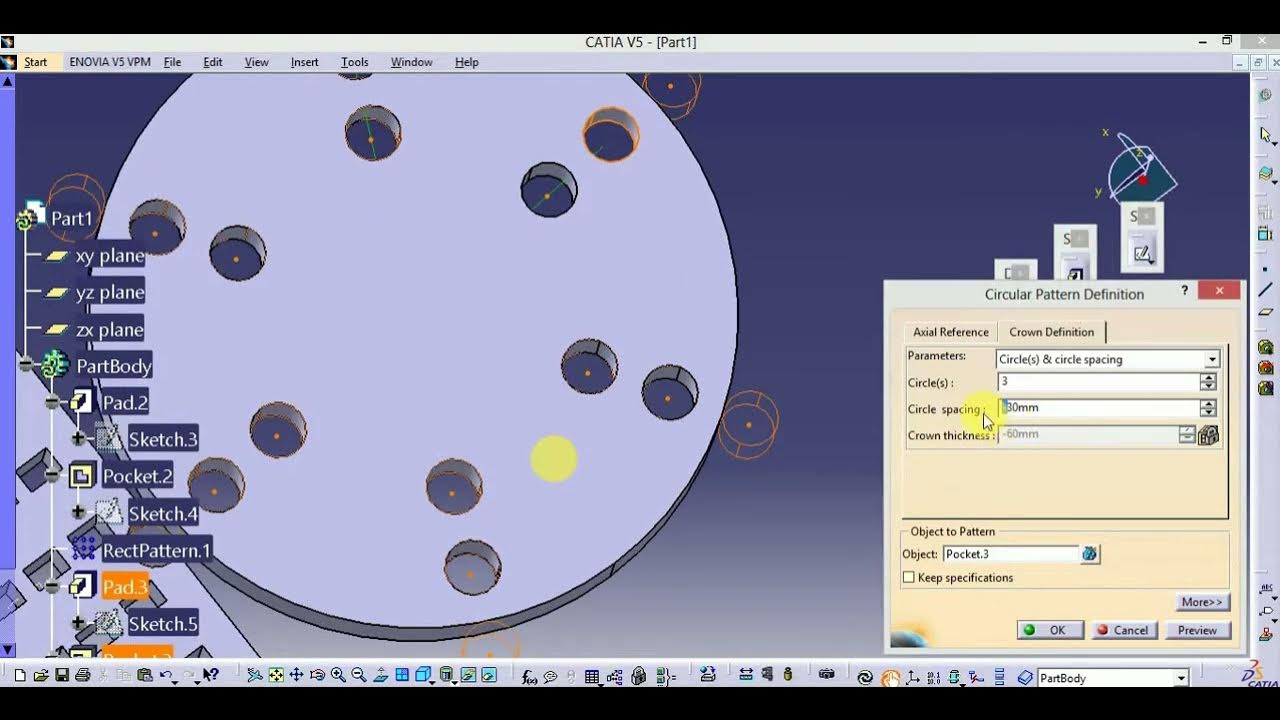Click the Circle spacing stepper arrows
Image resolution: width=1280 pixels, height=720 pixels.
1209,408
